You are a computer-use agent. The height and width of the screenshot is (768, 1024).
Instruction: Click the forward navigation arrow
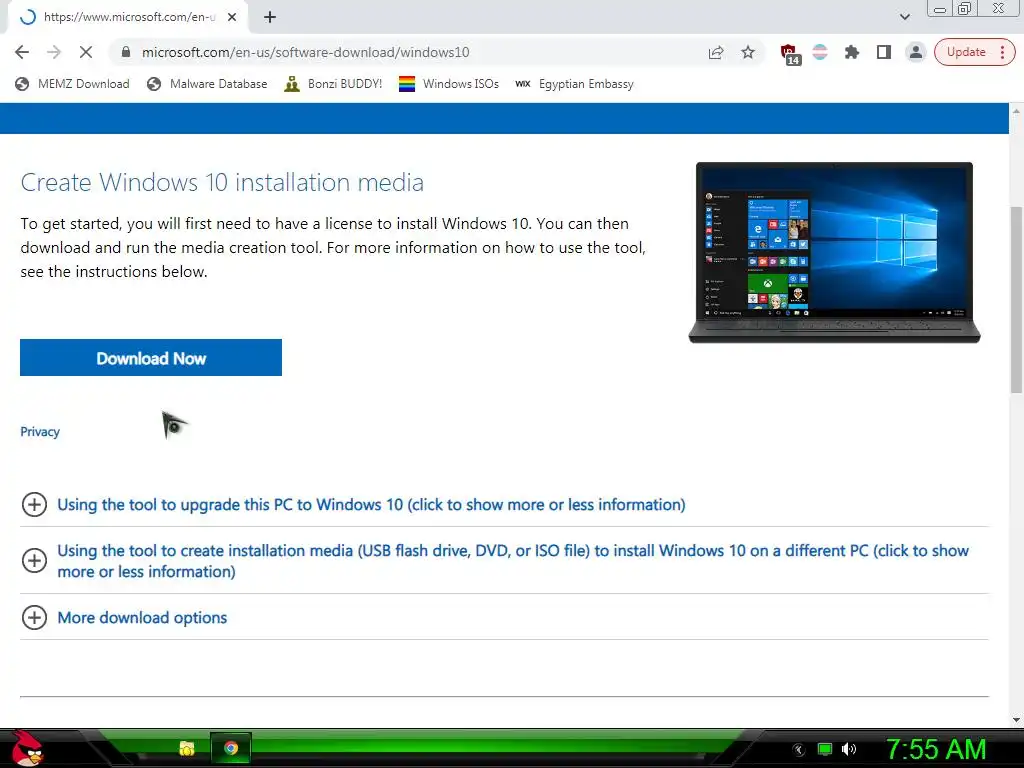click(x=54, y=52)
